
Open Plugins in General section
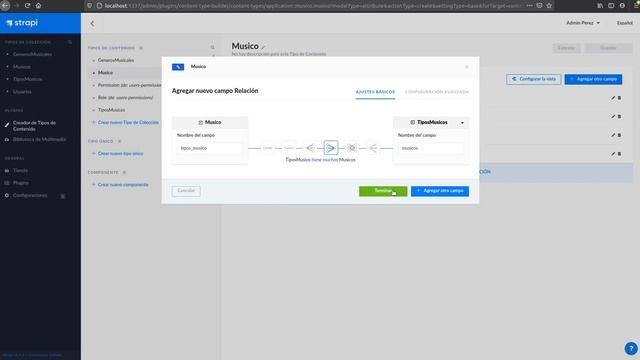click(x=21, y=183)
